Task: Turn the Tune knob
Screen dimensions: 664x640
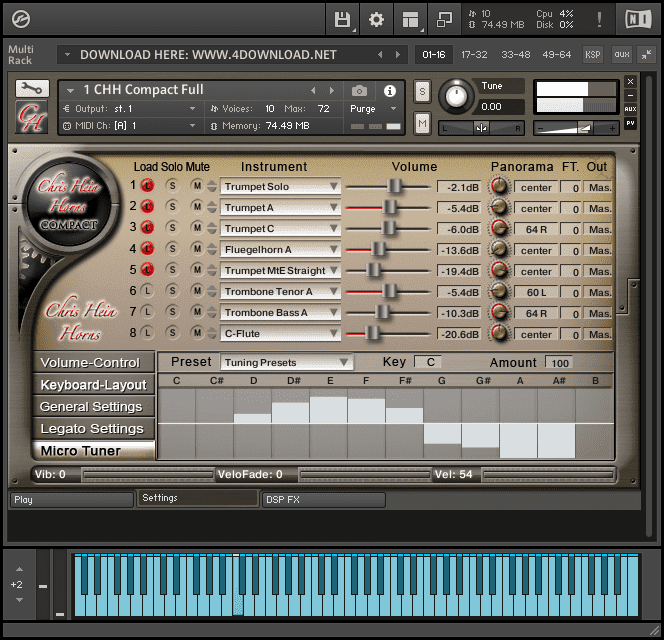Action: coord(456,96)
